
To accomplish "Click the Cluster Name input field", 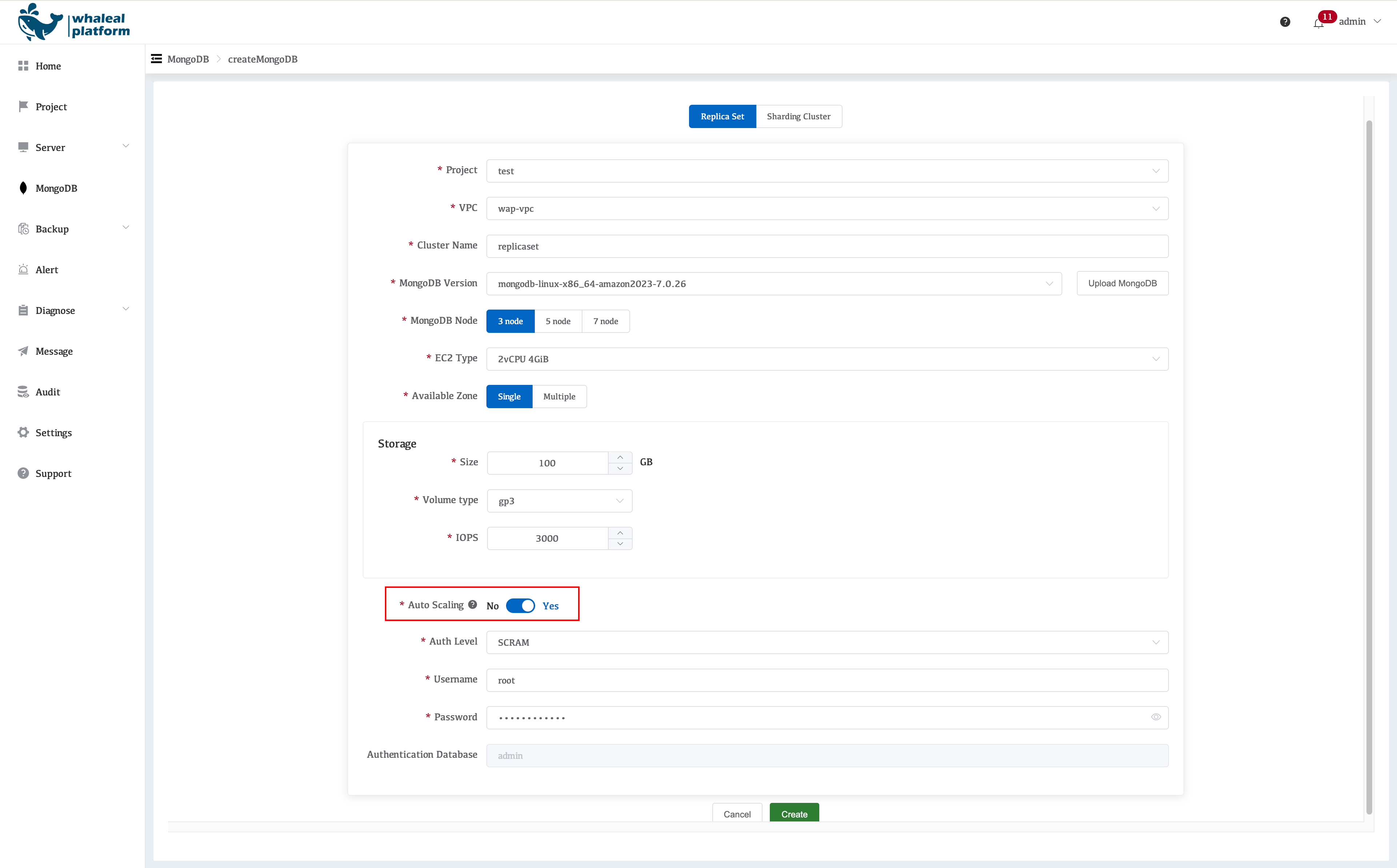I will [x=827, y=246].
